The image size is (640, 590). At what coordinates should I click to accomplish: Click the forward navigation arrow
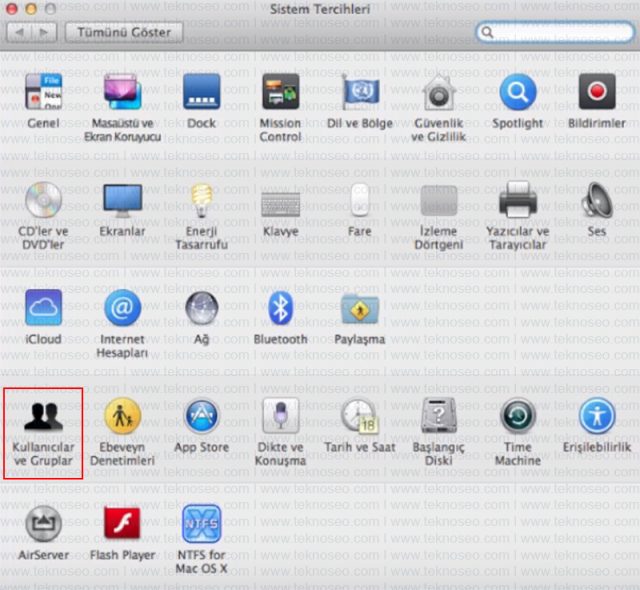(x=44, y=32)
